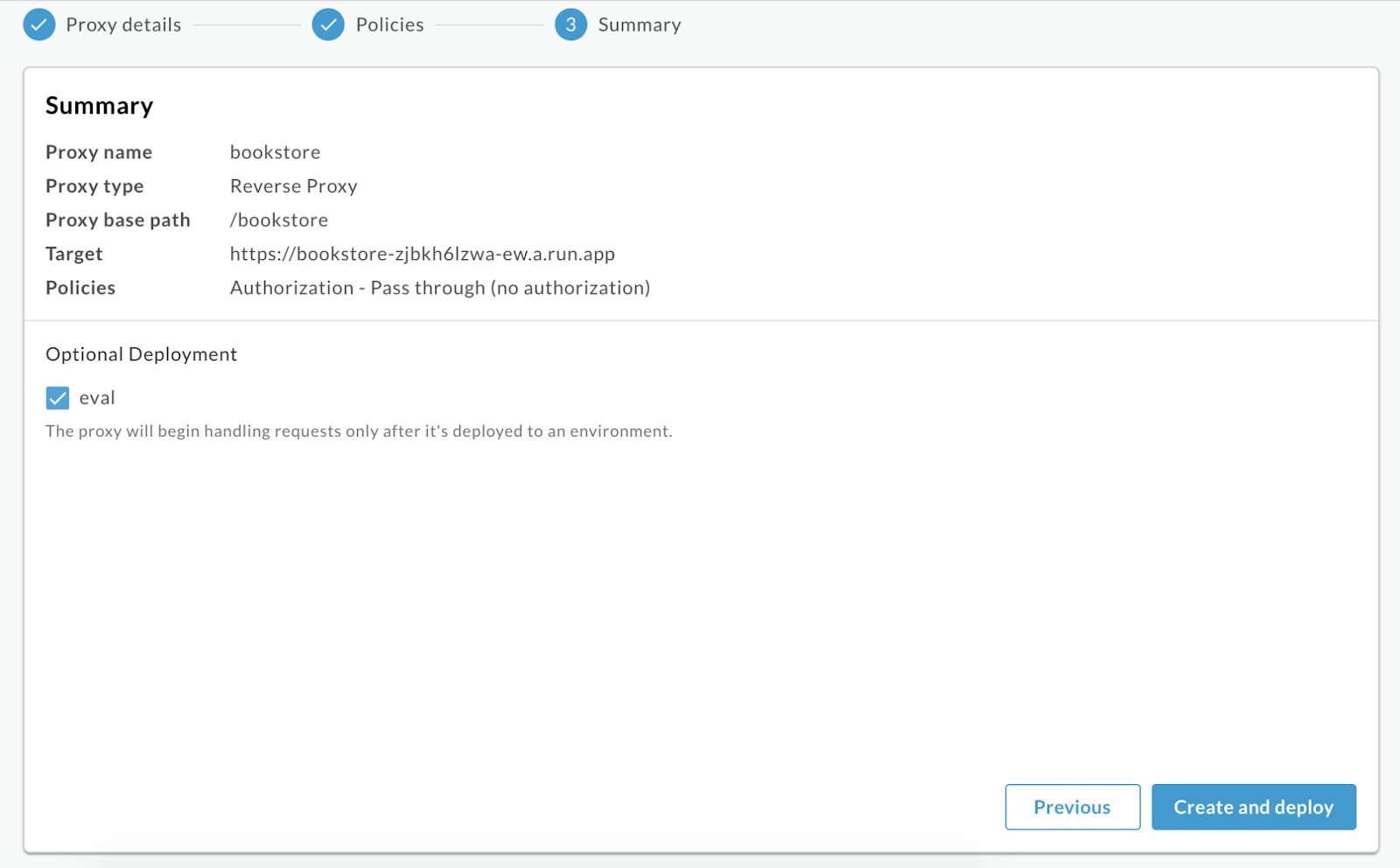Image resolution: width=1400 pixels, height=868 pixels.
Task: Select the bookstore target URL
Action: 423,254
